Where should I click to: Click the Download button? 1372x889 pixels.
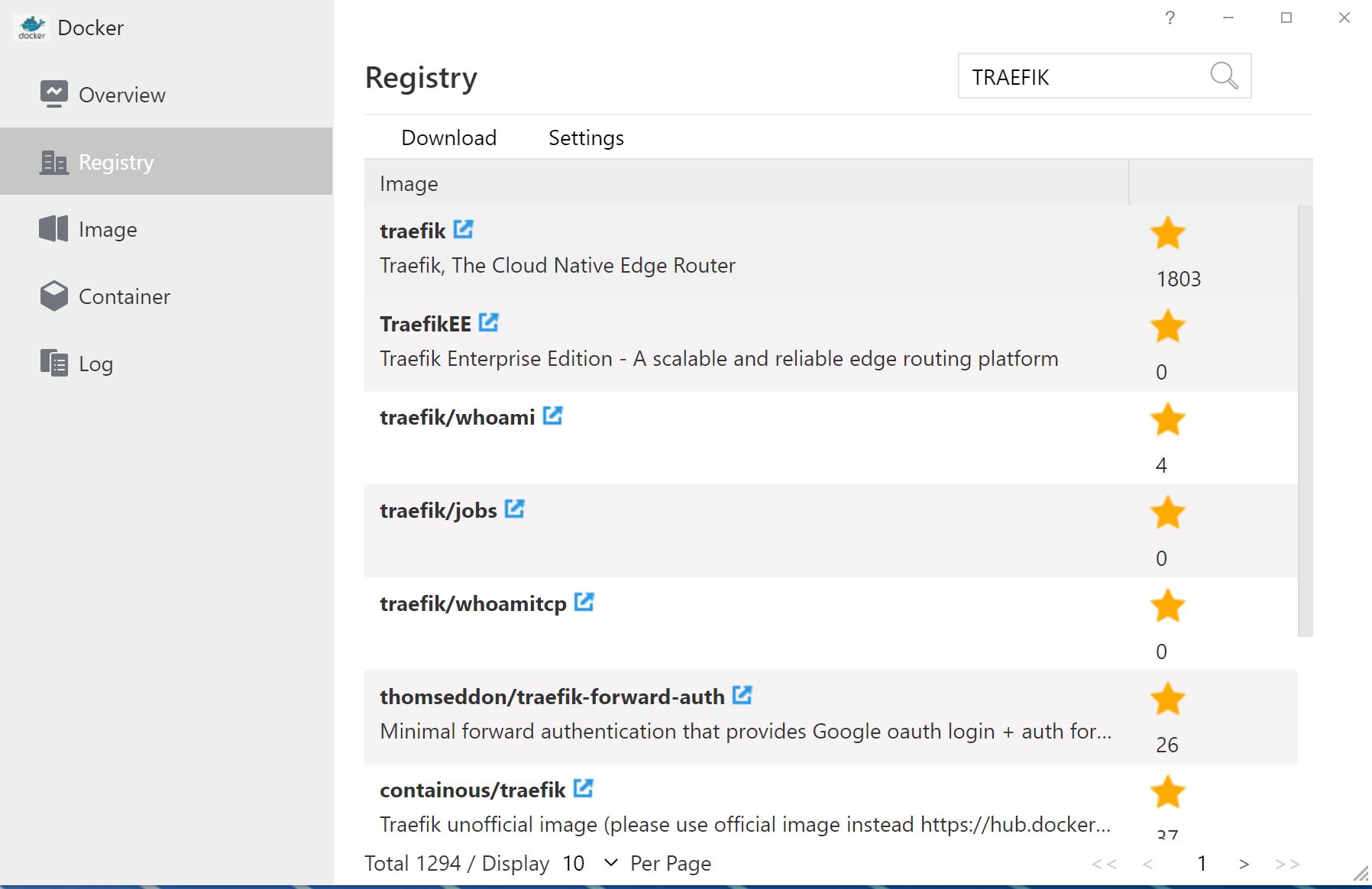point(449,137)
